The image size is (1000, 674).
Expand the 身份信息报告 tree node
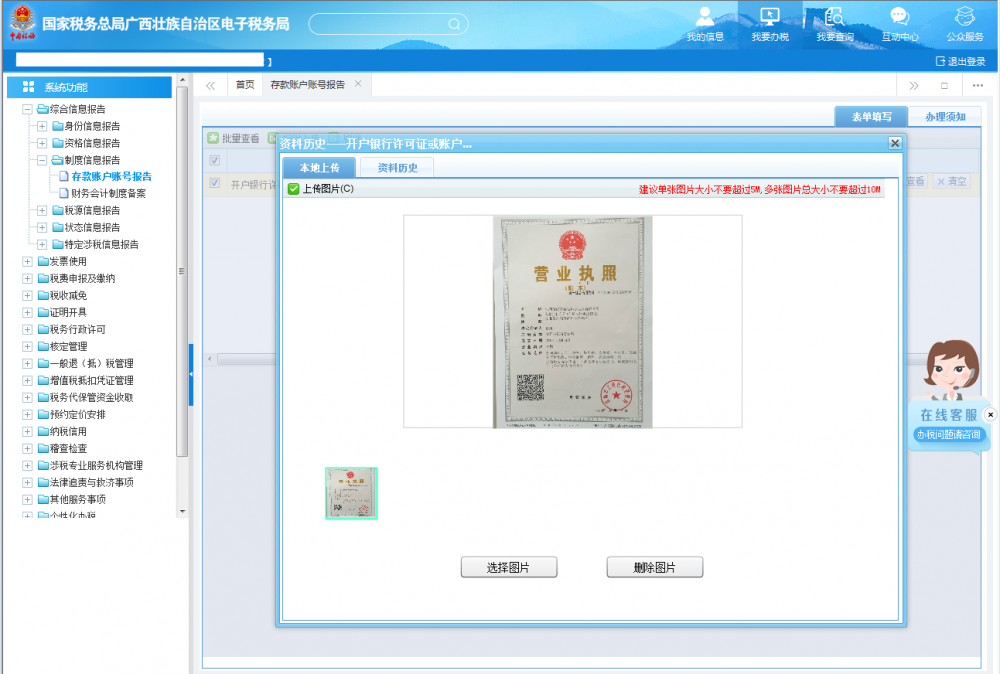(x=42, y=126)
